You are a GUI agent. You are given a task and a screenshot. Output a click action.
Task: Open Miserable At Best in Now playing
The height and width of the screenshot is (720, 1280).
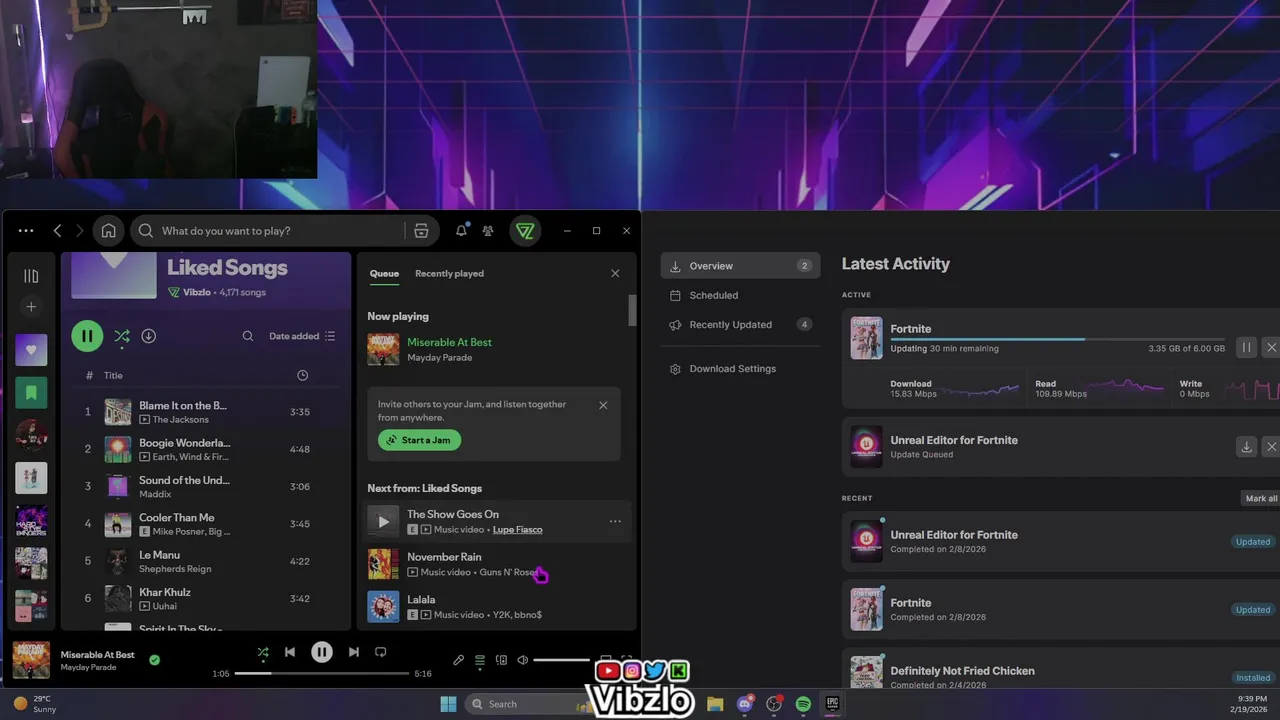tap(449, 342)
